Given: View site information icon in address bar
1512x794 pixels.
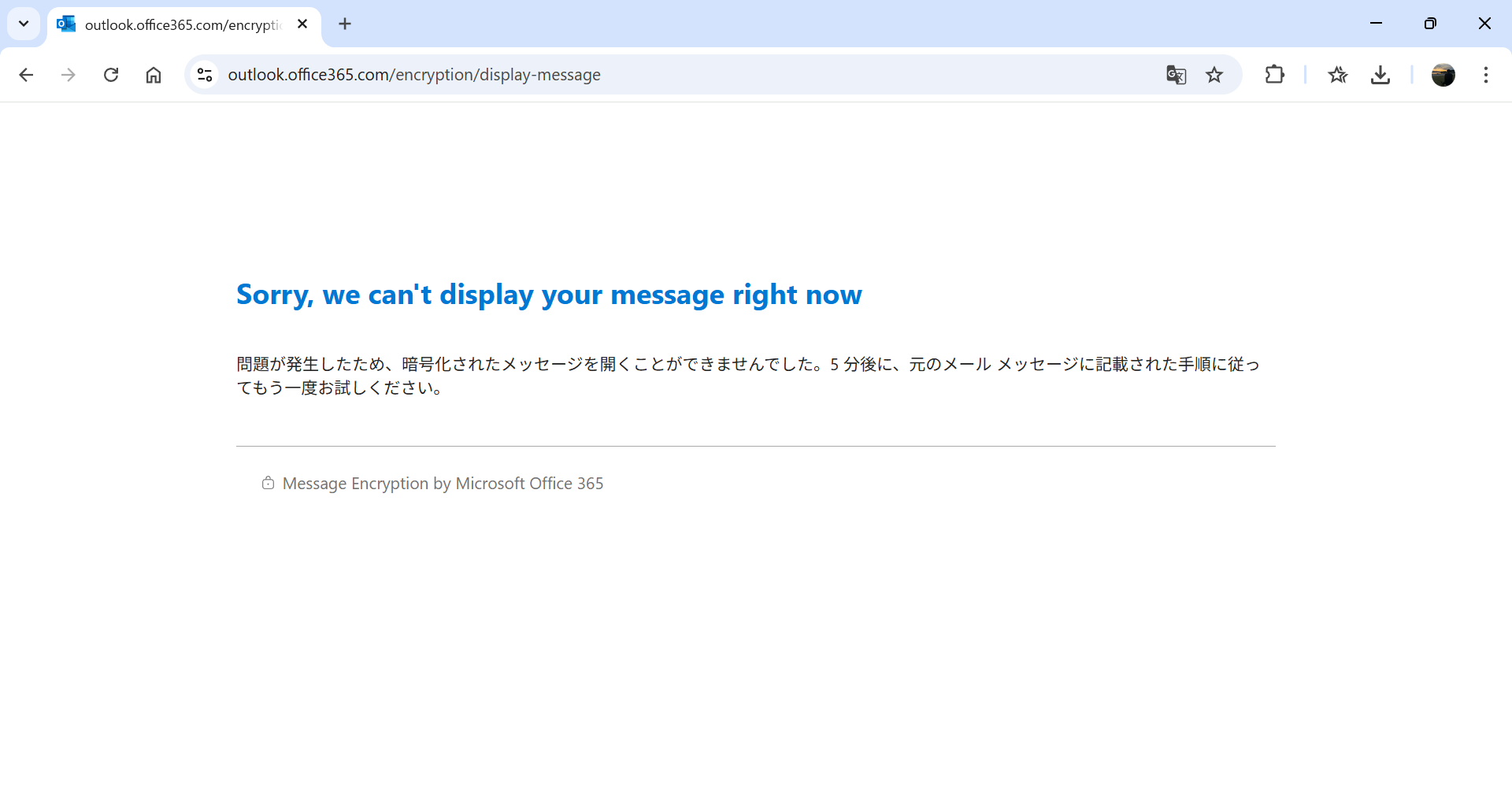Looking at the screenshot, I should 205,75.
